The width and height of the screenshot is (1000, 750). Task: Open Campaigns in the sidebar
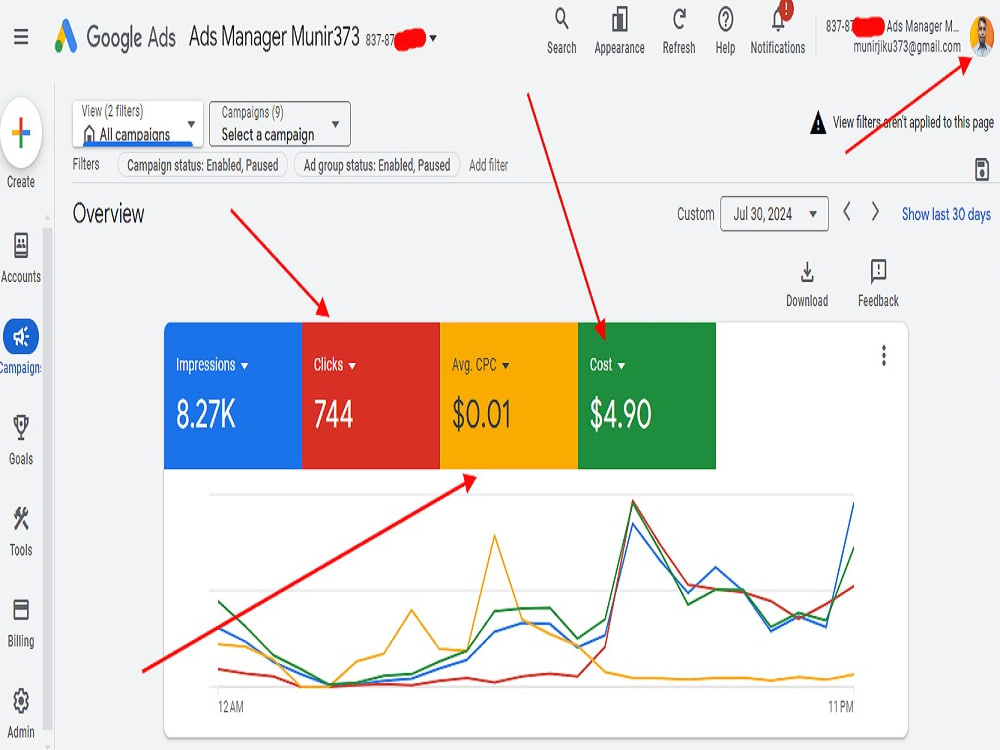tap(21, 346)
